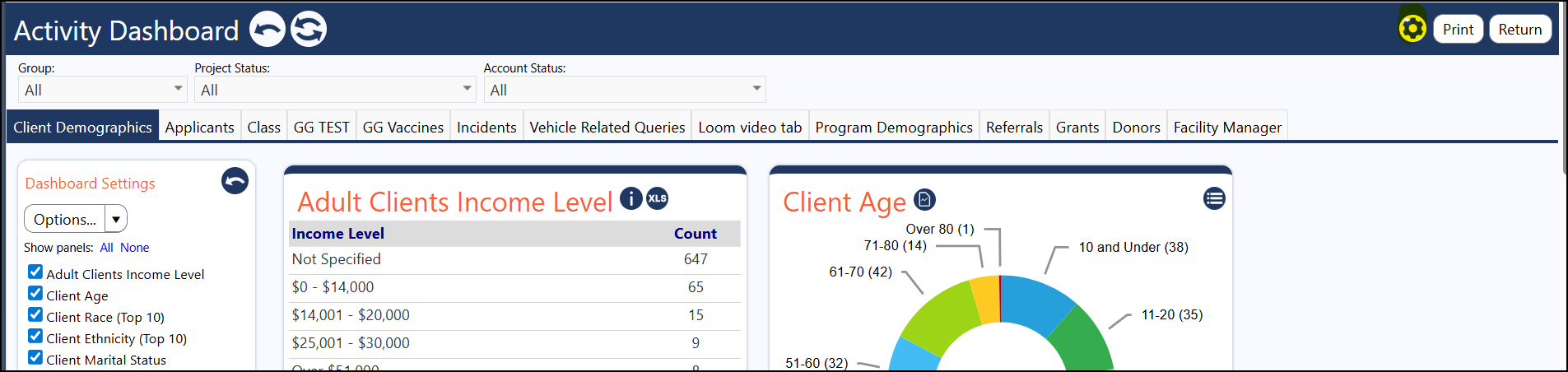This screenshot has height=372, width=1568.
Task: Toggle Client Marital Status checkbox
Action: [35, 357]
